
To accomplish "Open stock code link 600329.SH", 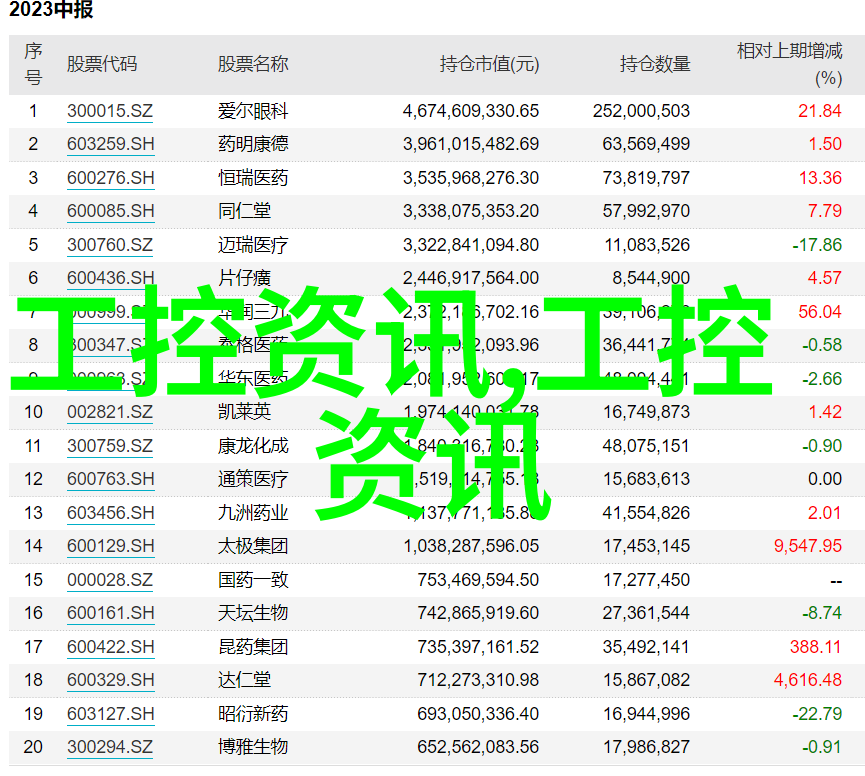I will coord(110,680).
